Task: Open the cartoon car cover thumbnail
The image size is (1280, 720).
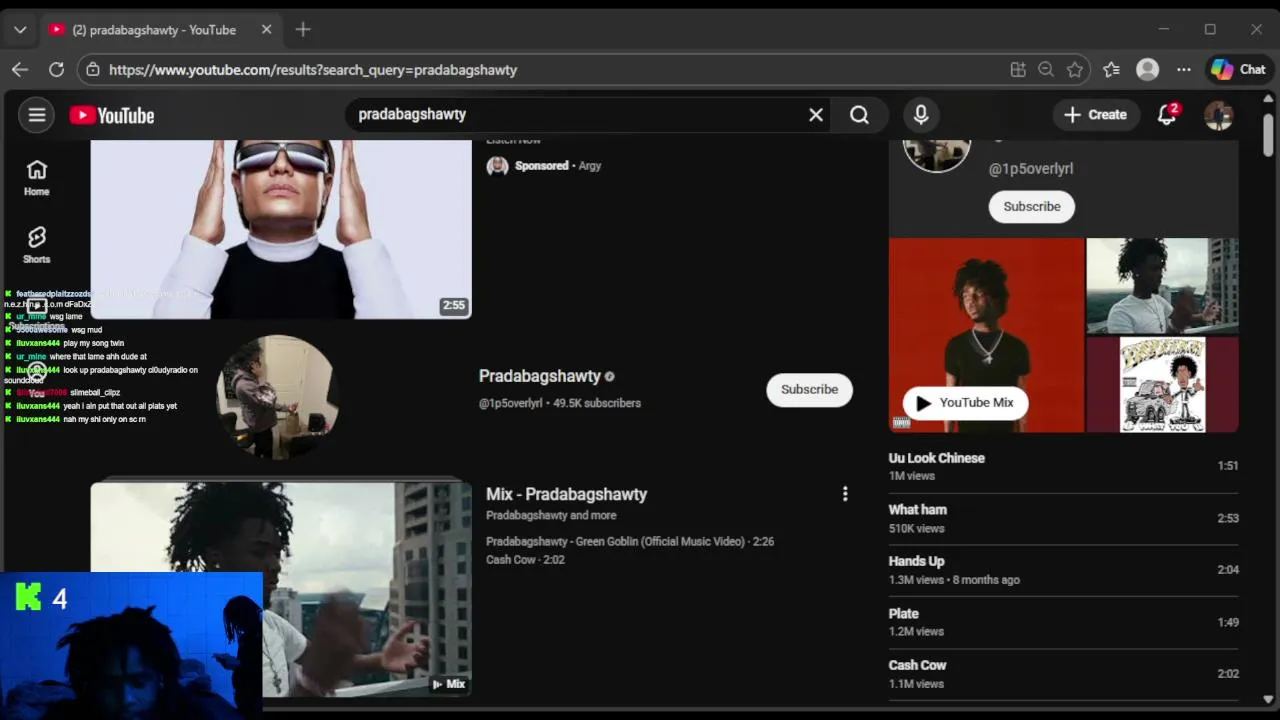Action: pos(1162,384)
